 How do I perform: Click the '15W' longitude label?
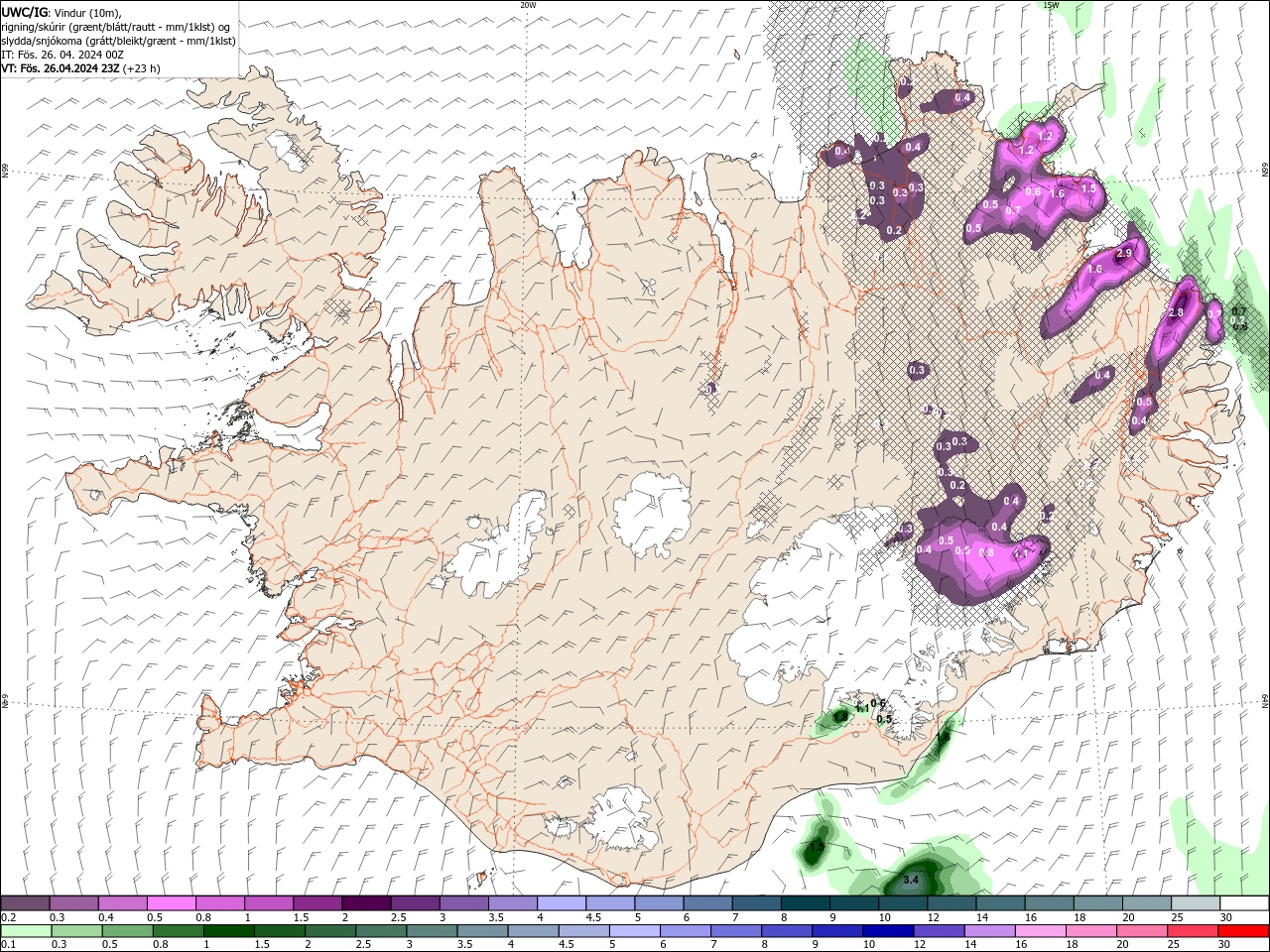(1051, 5)
